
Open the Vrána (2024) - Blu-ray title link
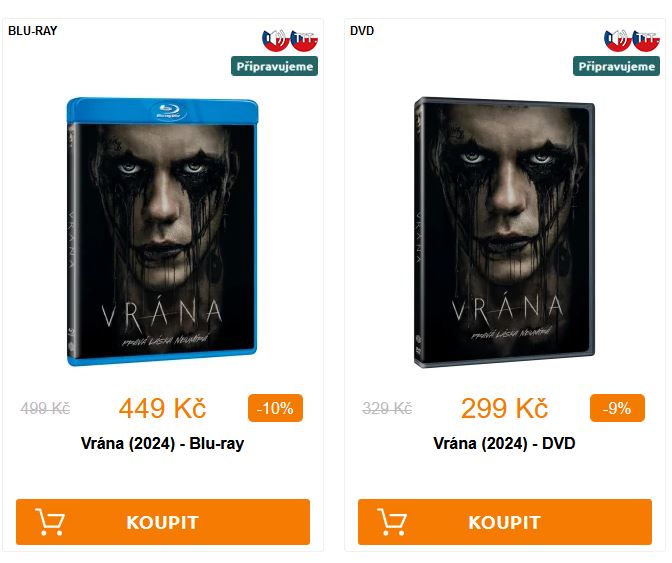click(162, 443)
